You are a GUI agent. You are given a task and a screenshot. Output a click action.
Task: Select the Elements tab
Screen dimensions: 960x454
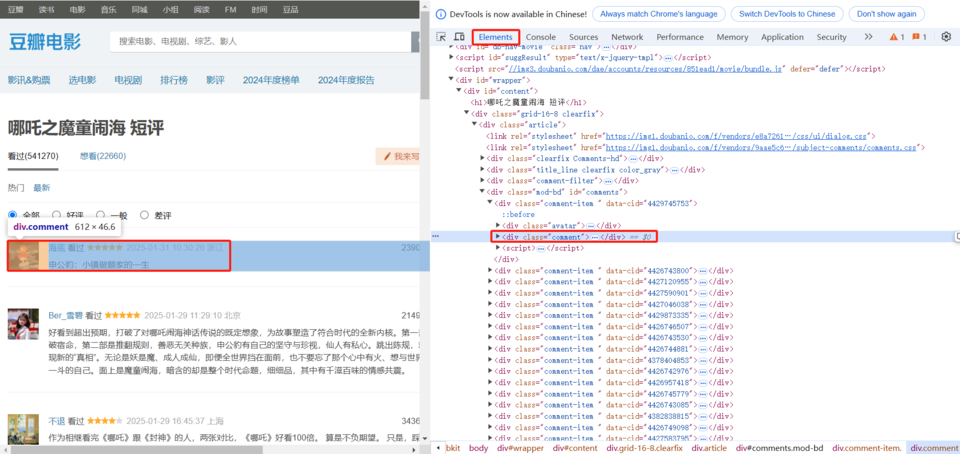495,37
